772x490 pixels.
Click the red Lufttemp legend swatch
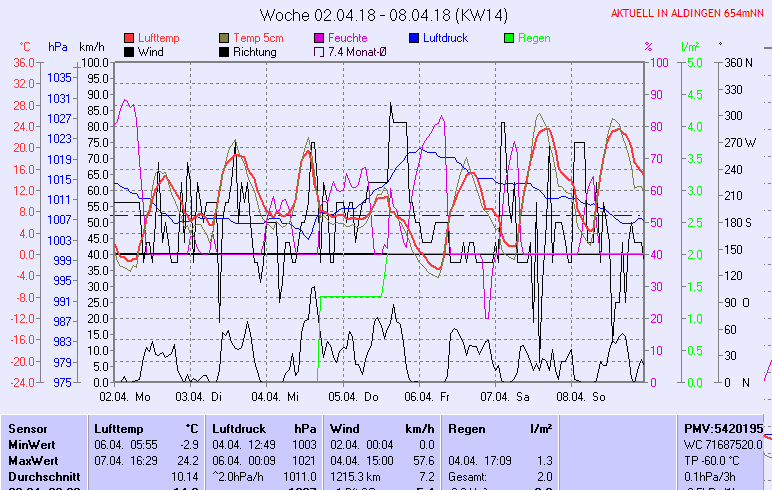click(x=130, y=38)
